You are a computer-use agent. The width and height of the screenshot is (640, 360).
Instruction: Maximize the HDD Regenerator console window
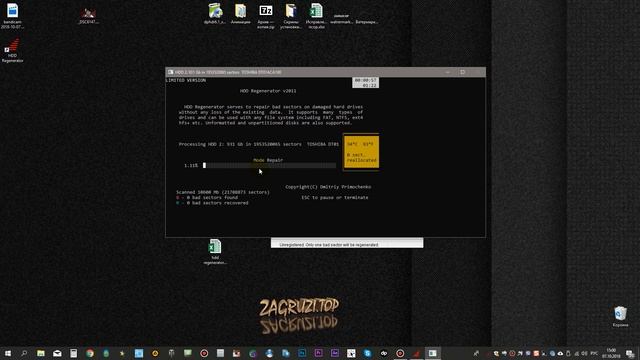(462, 72)
